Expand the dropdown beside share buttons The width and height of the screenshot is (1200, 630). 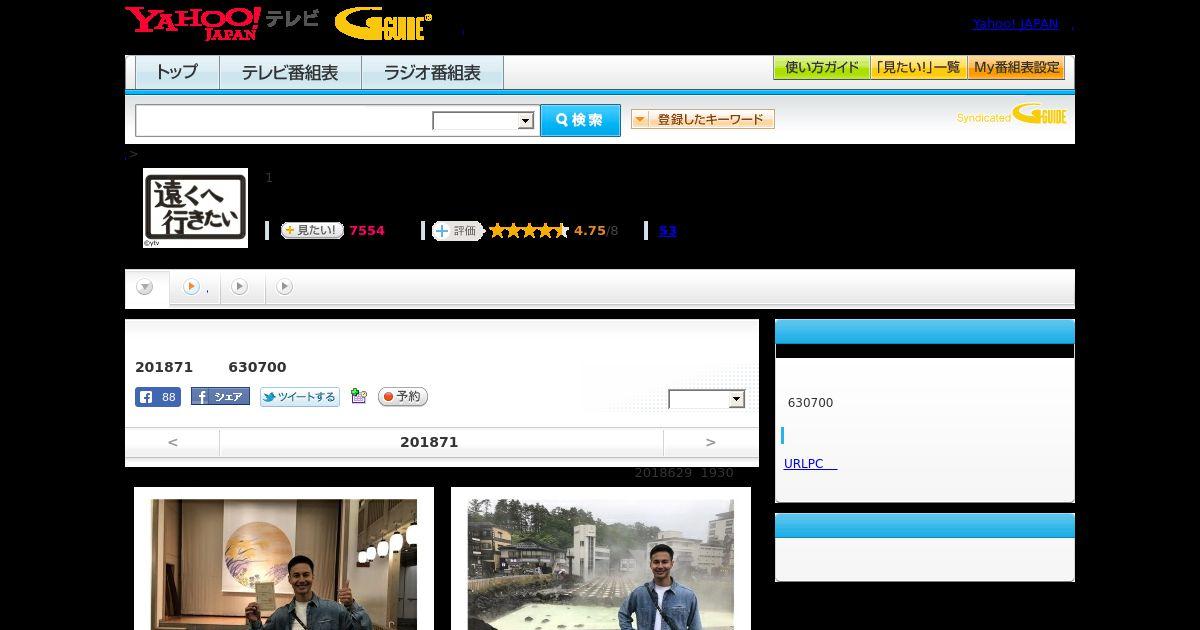(707, 399)
